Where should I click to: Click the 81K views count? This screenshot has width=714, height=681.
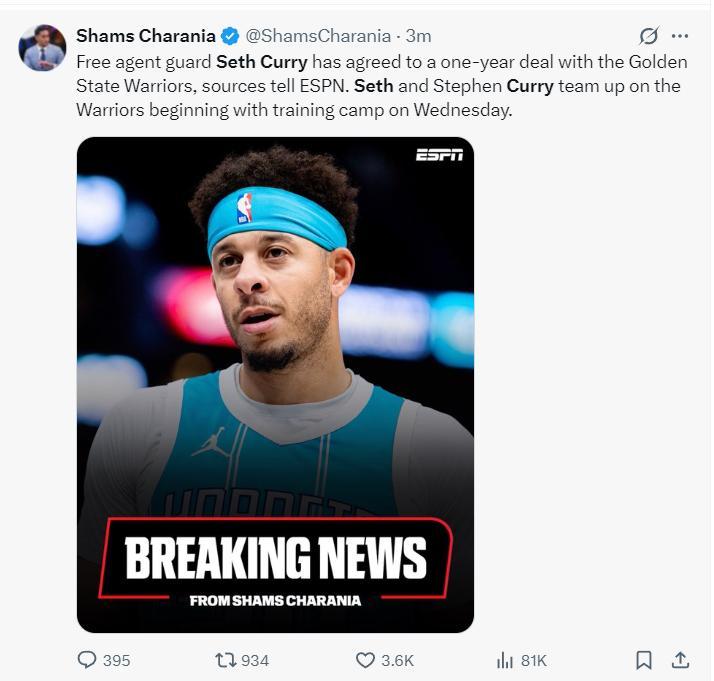534,660
